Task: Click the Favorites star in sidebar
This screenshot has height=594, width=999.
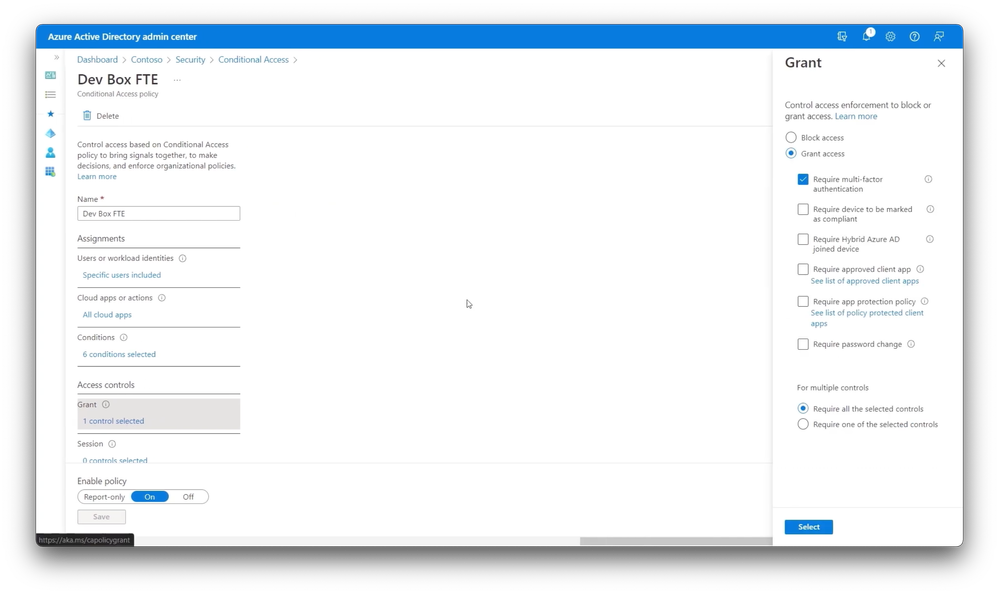Action: [x=50, y=113]
